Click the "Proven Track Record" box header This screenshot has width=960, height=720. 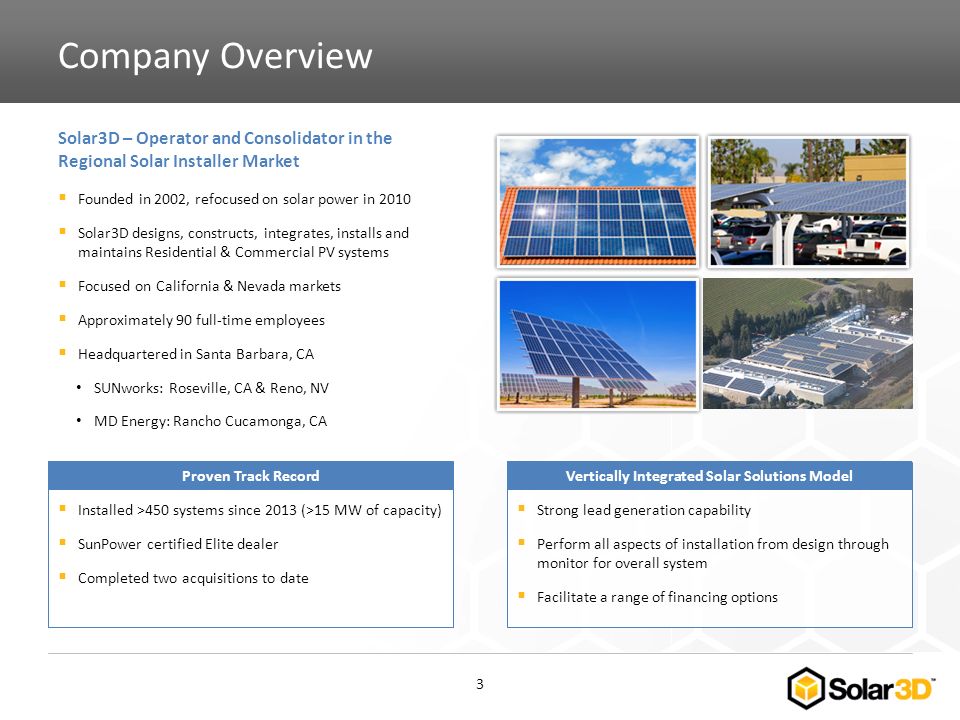pos(251,476)
